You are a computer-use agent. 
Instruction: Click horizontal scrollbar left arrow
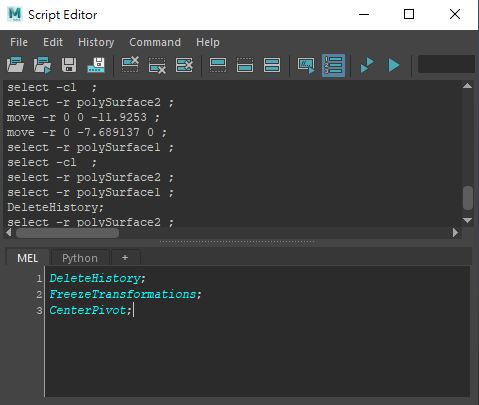(x=9, y=232)
